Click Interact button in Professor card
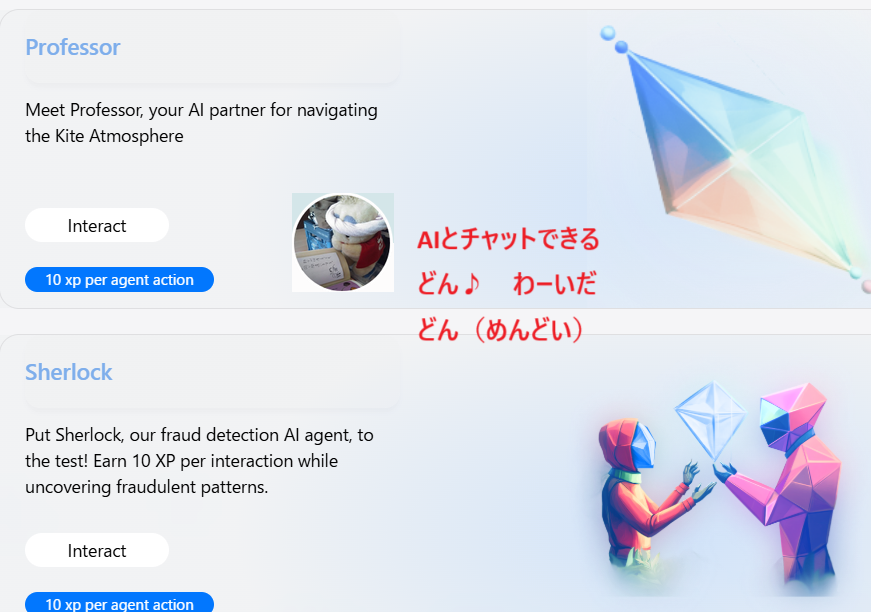 click(97, 225)
